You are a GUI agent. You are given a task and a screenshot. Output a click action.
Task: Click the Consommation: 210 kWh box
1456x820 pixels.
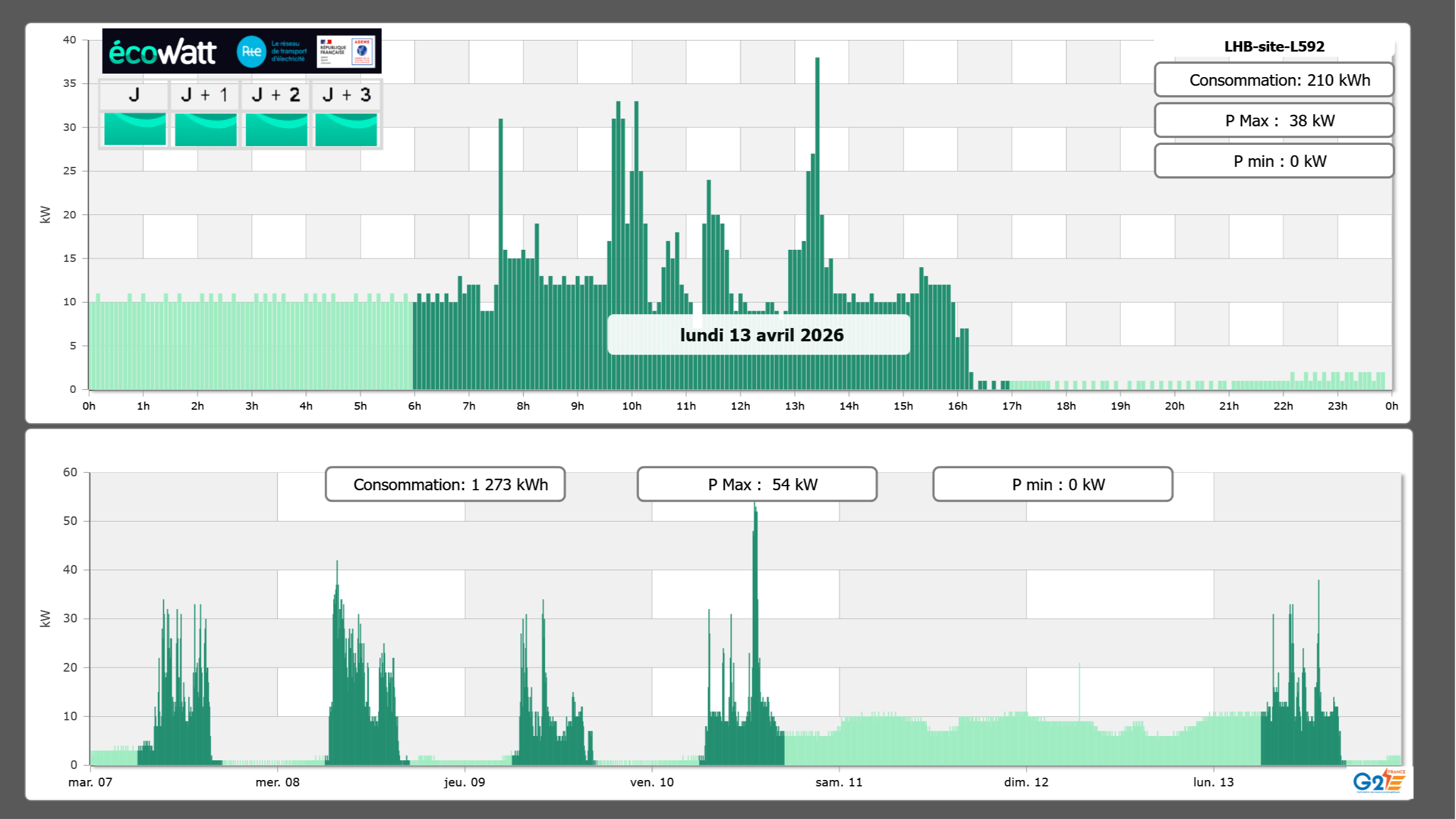pos(1273,80)
